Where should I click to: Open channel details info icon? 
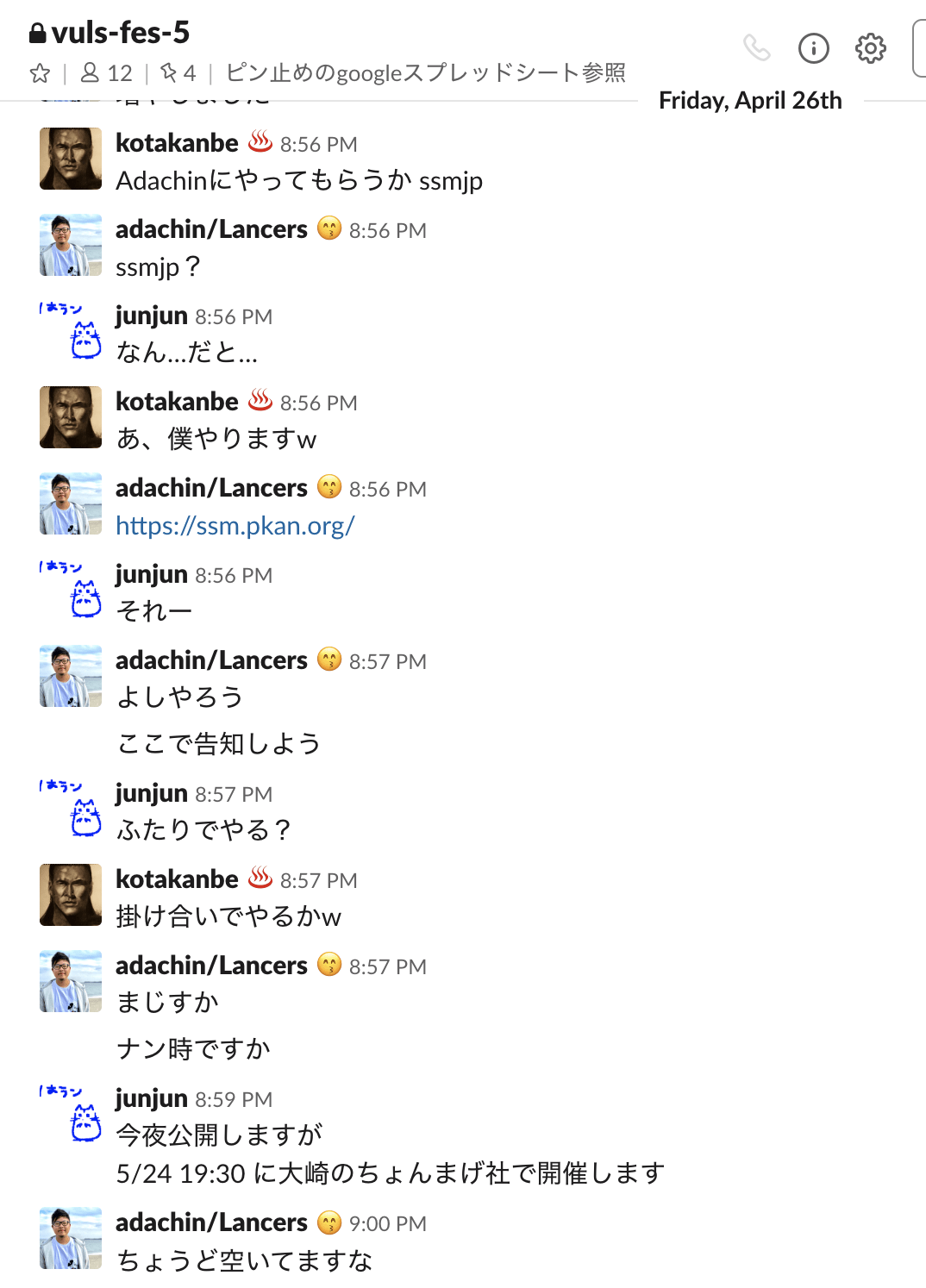pos(813,48)
